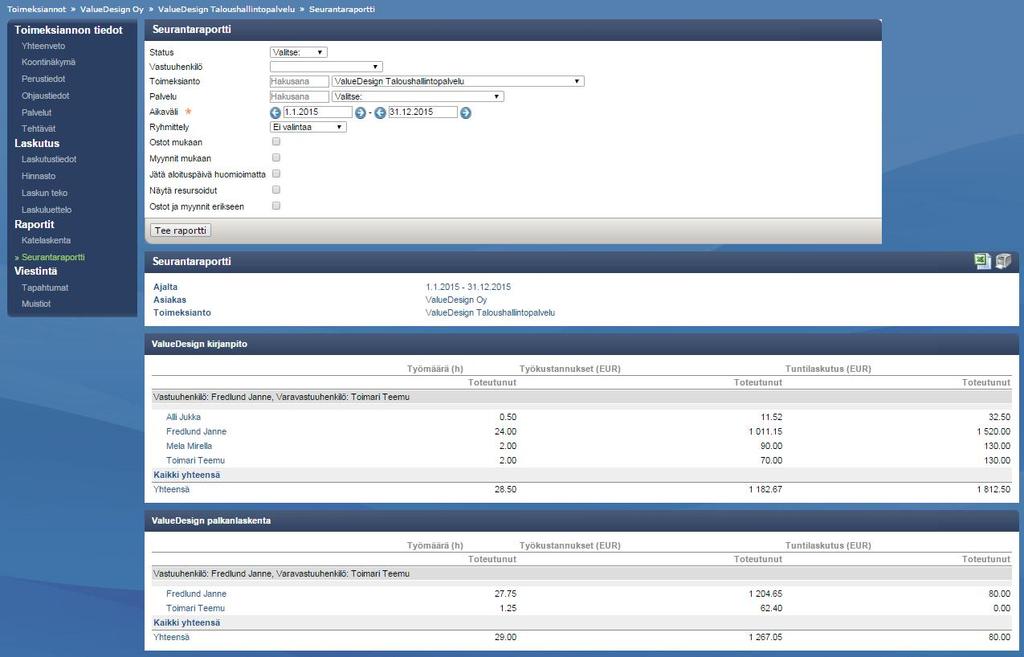Click ValueDesign Taloushallintopalvelu breadcrumb link
The width and height of the screenshot is (1024, 657).
tap(226, 9)
